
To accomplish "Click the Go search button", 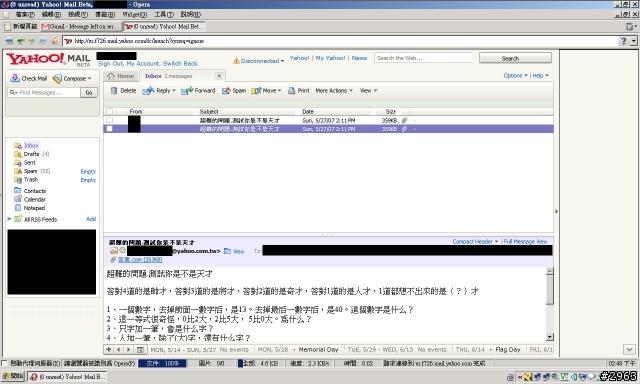I will [x=89, y=93].
